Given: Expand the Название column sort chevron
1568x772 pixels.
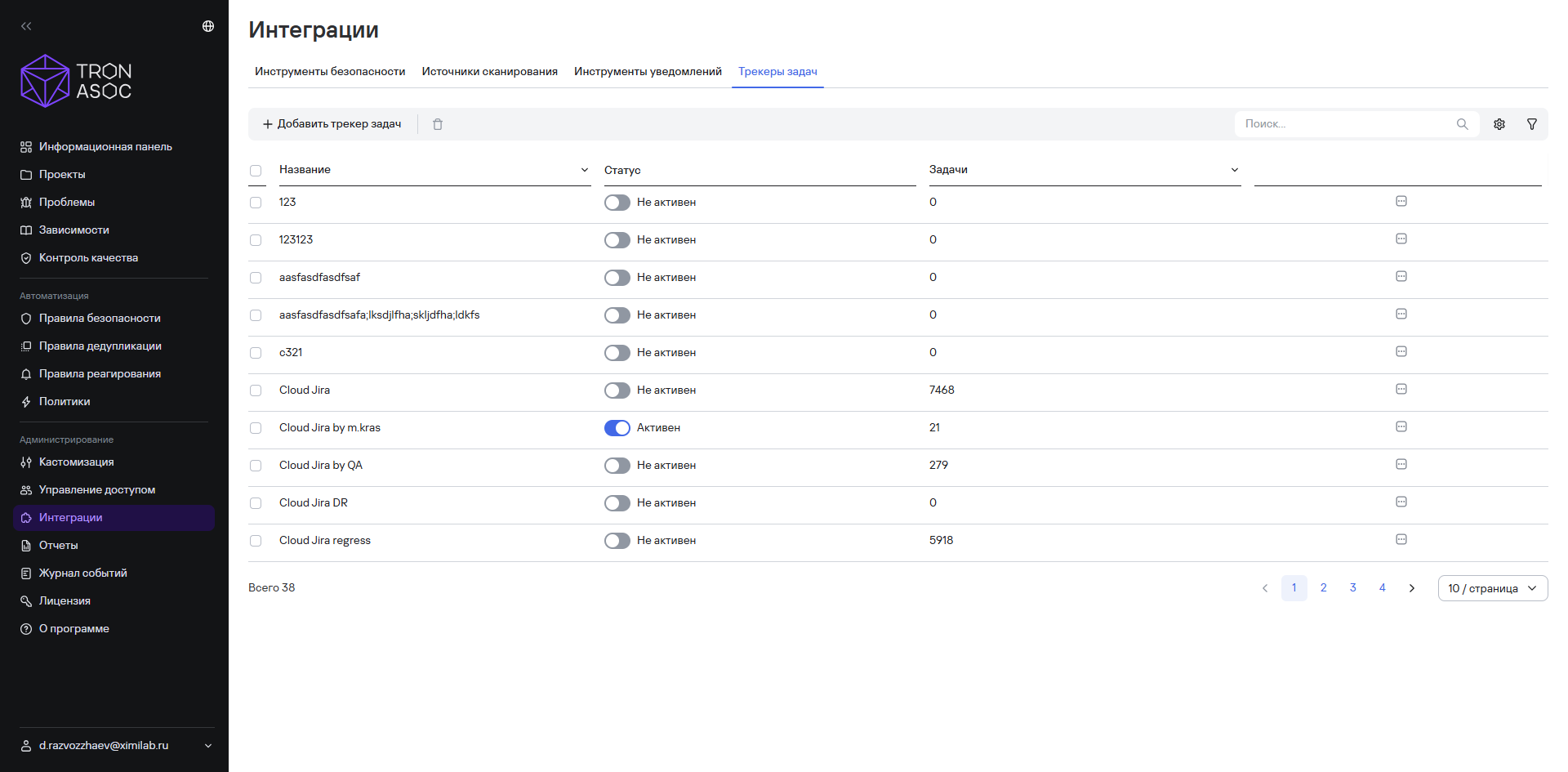Looking at the screenshot, I should tap(585, 170).
